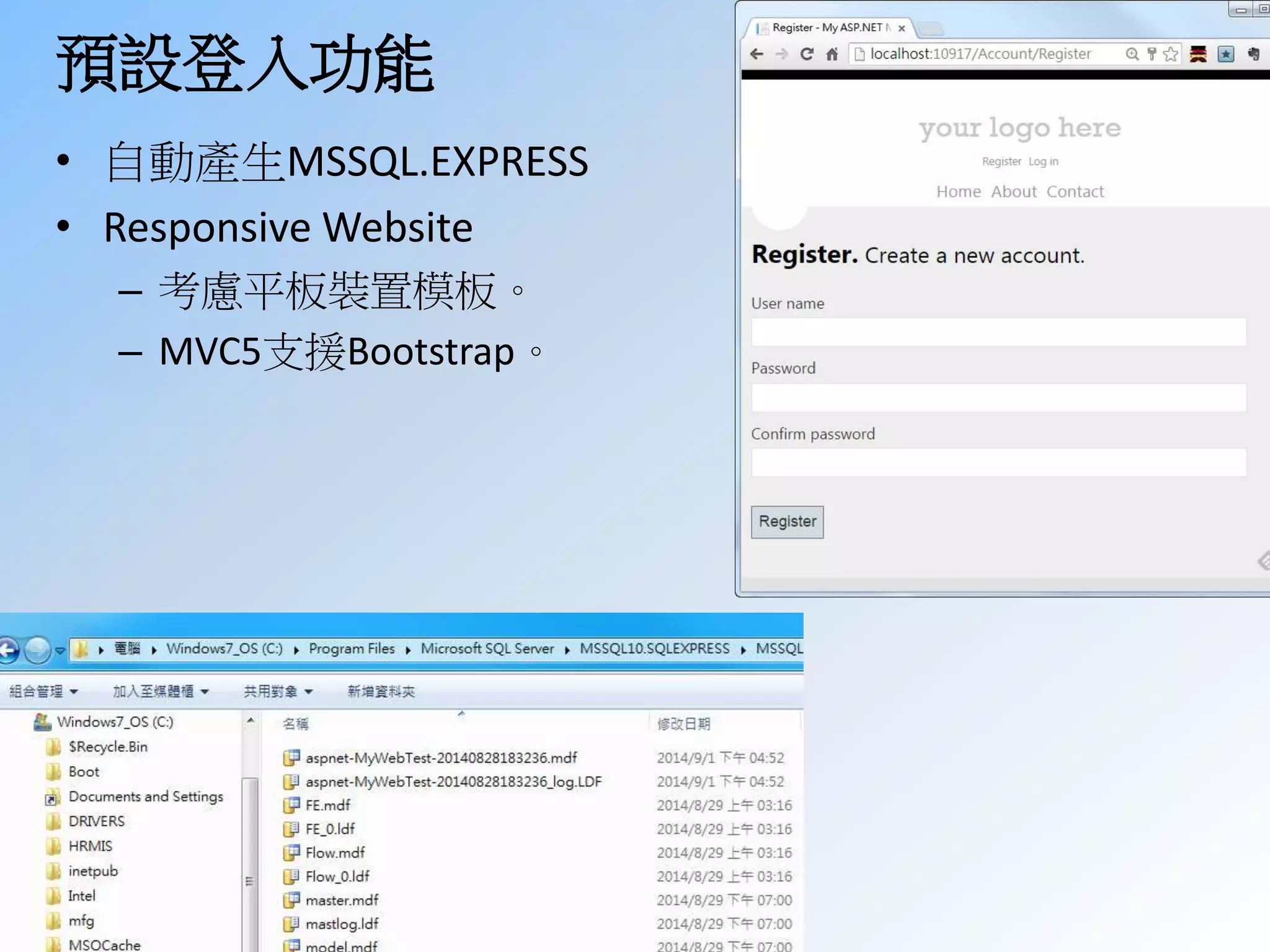Screen dimensions: 1270x952
Task: Navigate to Contact in site menu
Action: click(1075, 192)
